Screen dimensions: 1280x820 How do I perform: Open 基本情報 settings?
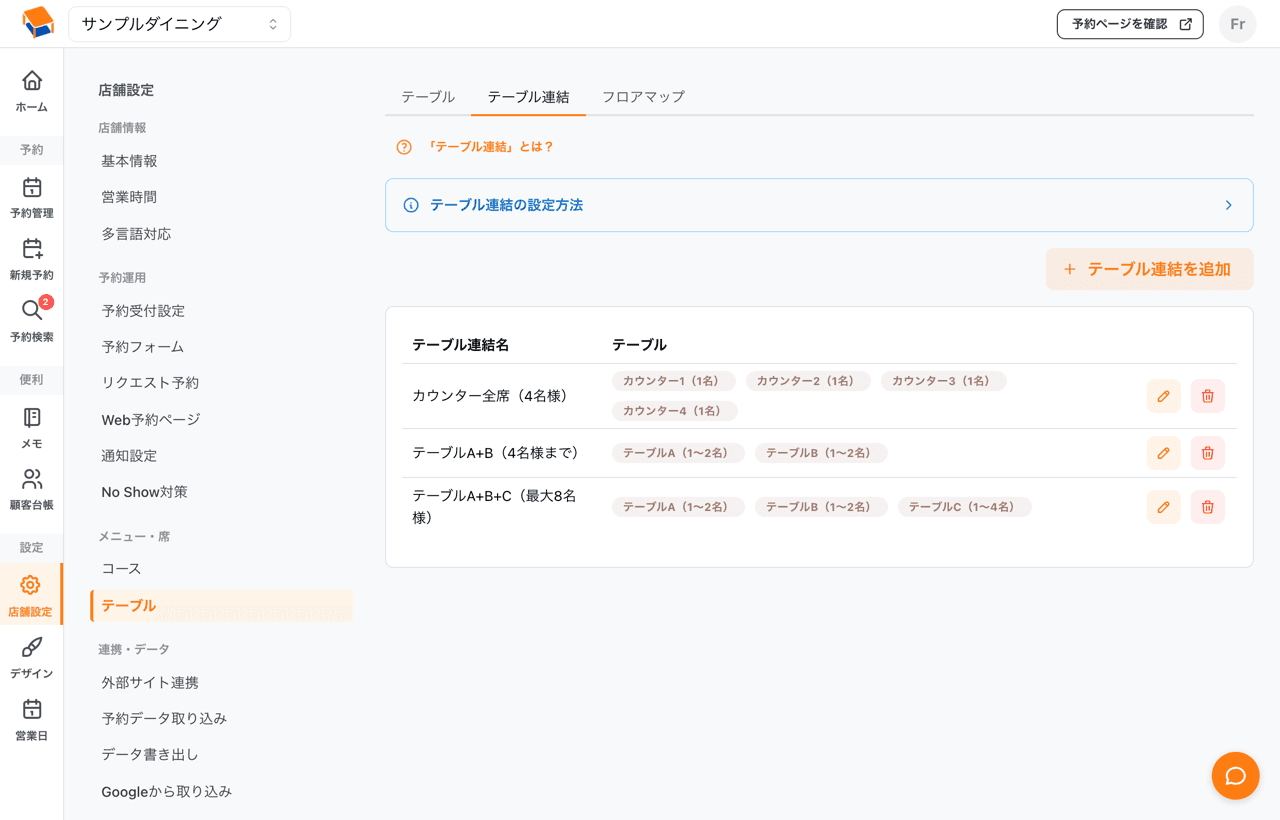click(x=129, y=161)
